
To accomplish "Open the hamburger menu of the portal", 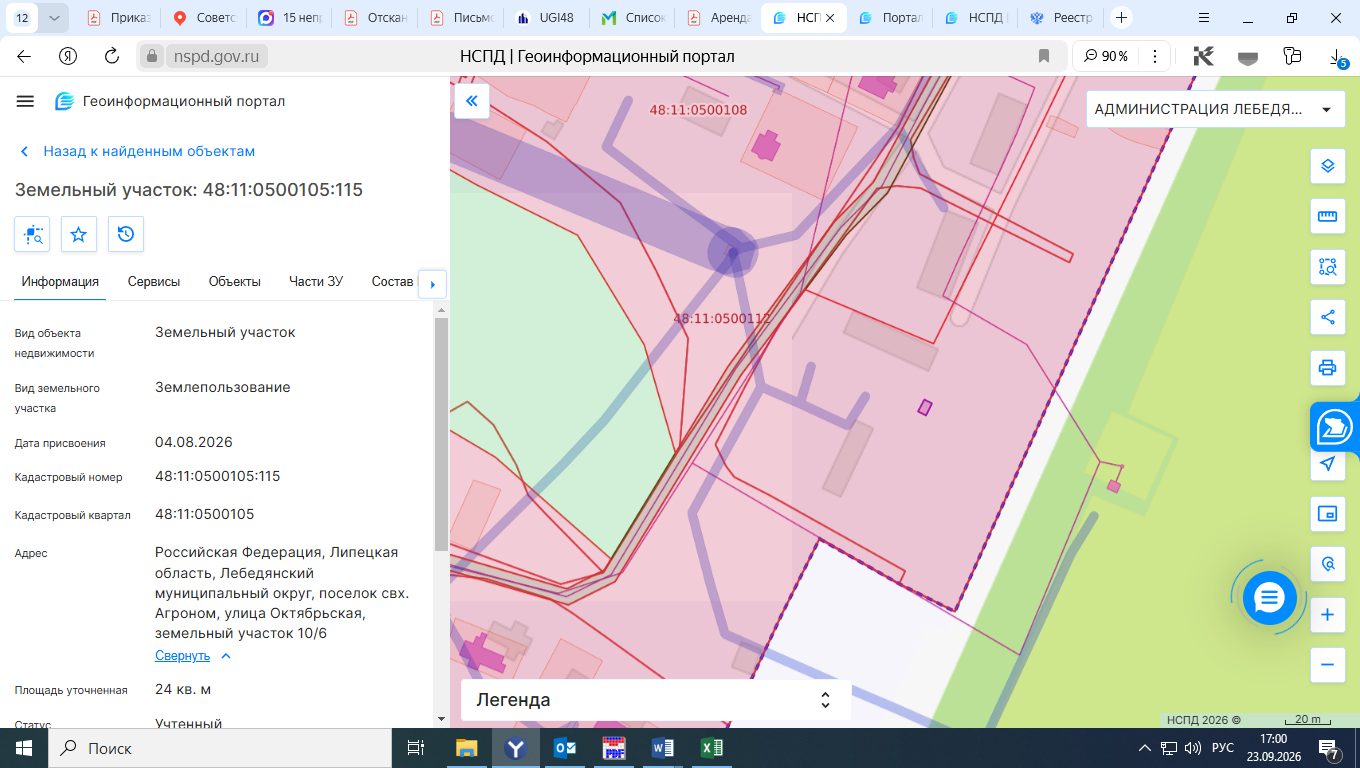I will click(x=25, y=101).
